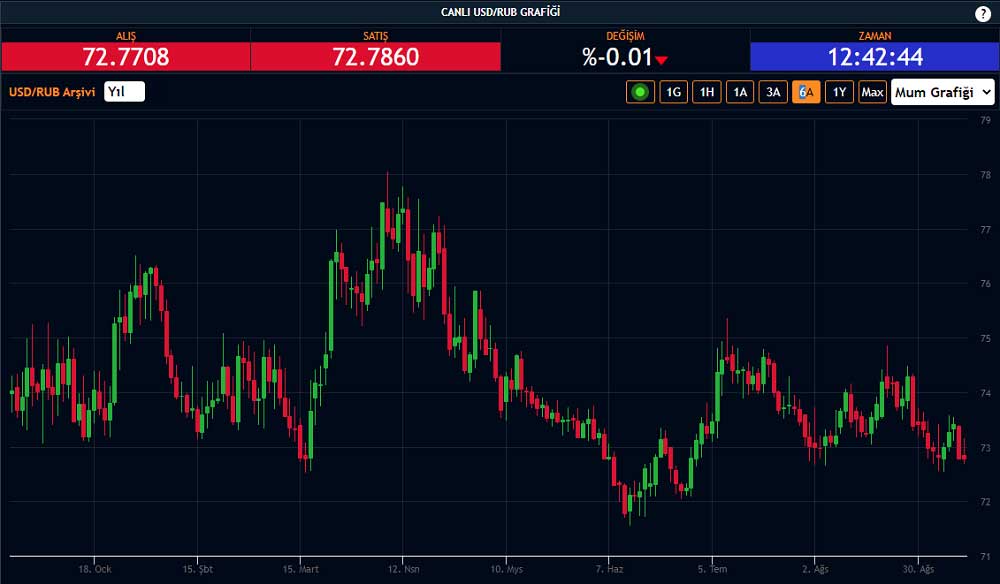Image resolution: width=1000 pixels, height=584 pixels.
Task: Click the 15. Mart date axis label
Action: coord(300,569)
